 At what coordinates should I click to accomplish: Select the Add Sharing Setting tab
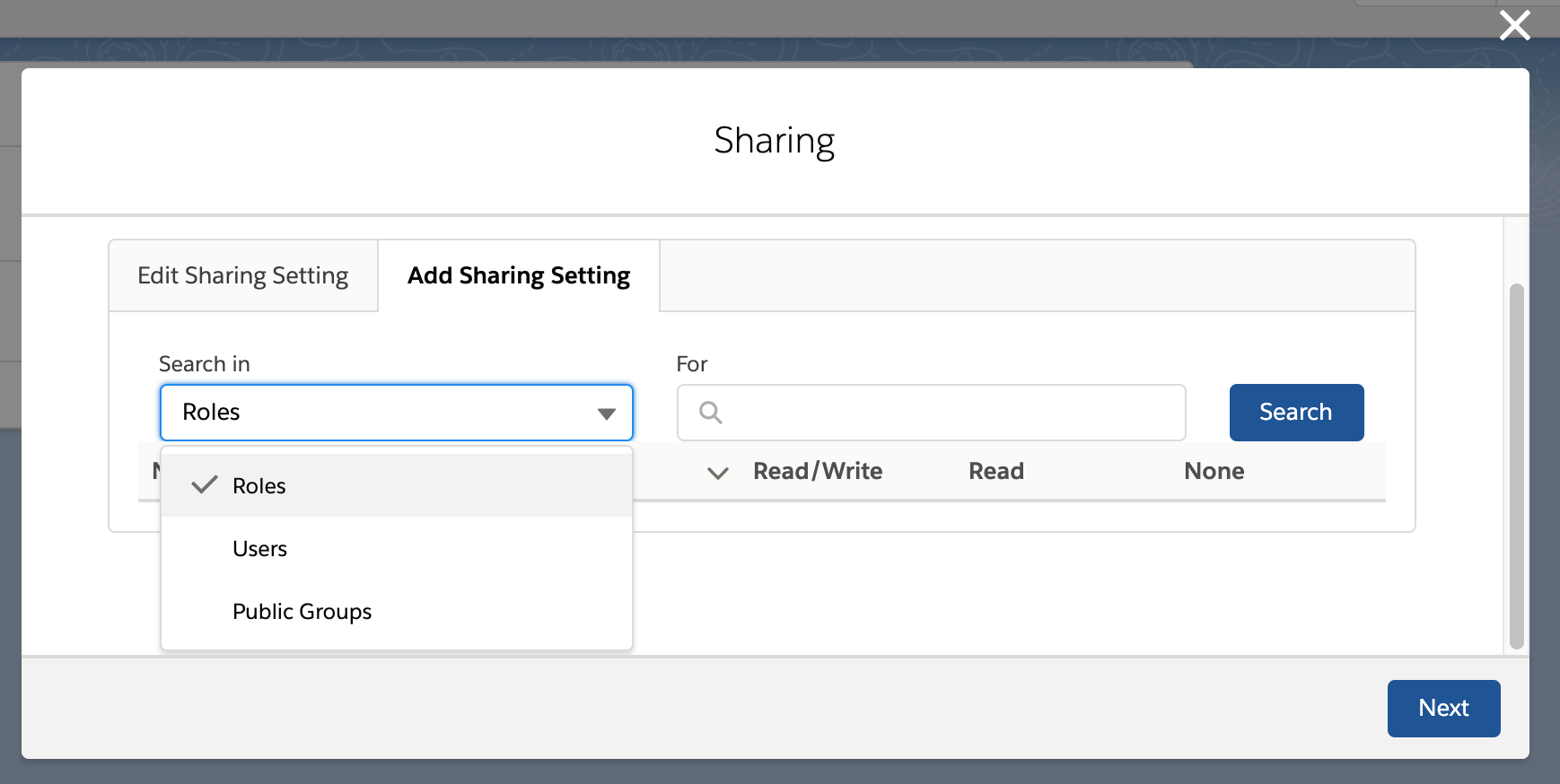(x=519, y=275)
